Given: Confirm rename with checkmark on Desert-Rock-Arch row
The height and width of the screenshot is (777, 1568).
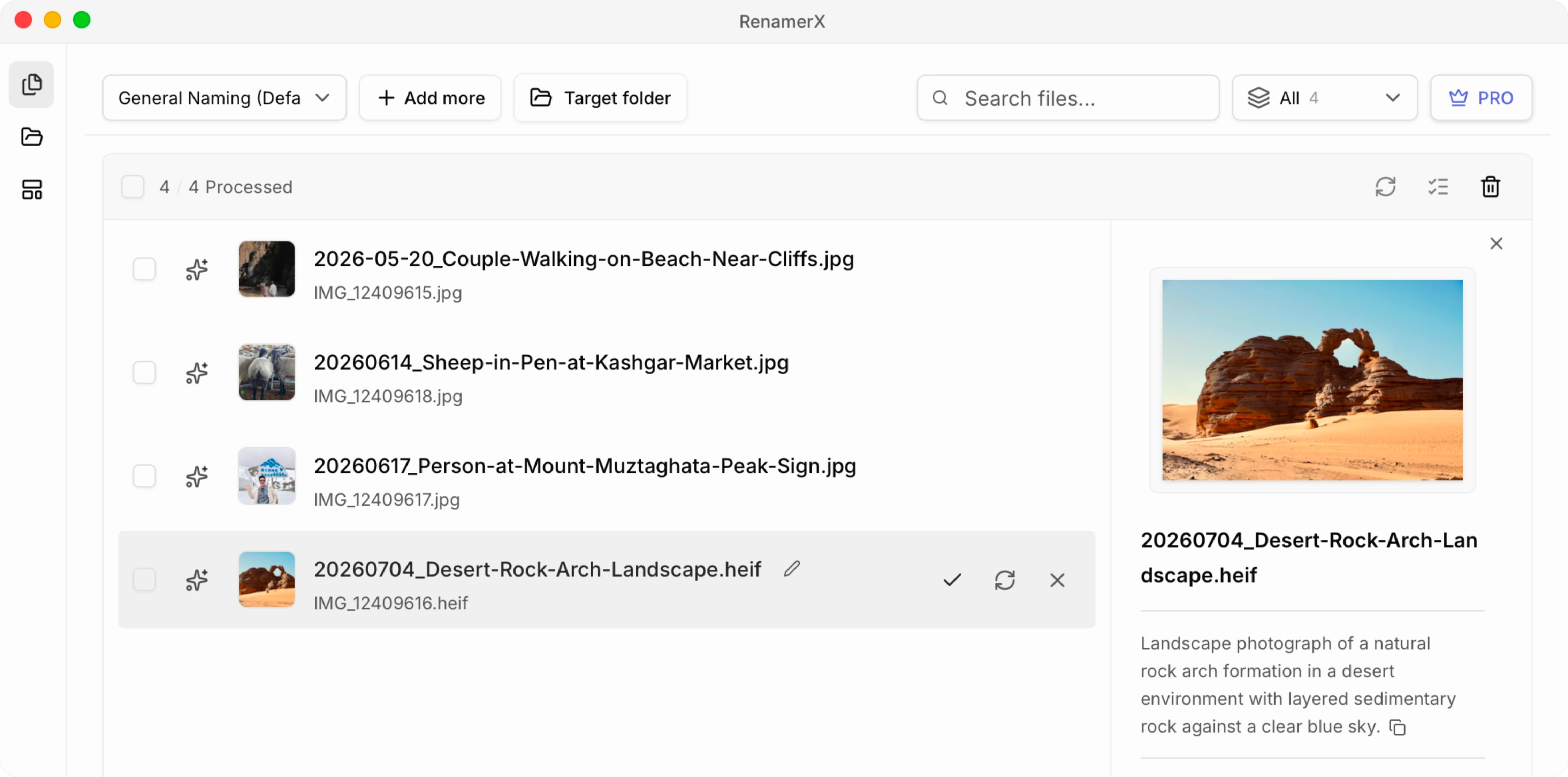Looking at the screenshot, I should (952, 580).
